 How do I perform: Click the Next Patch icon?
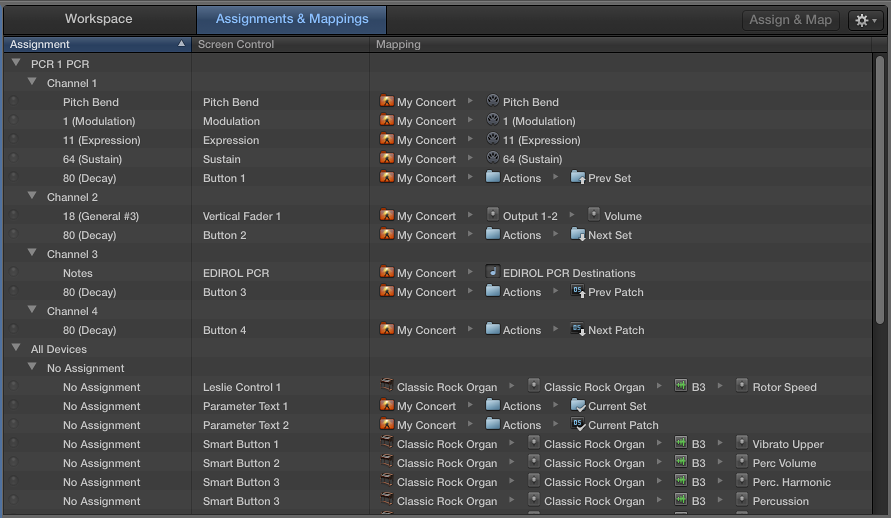pos(578,329)
